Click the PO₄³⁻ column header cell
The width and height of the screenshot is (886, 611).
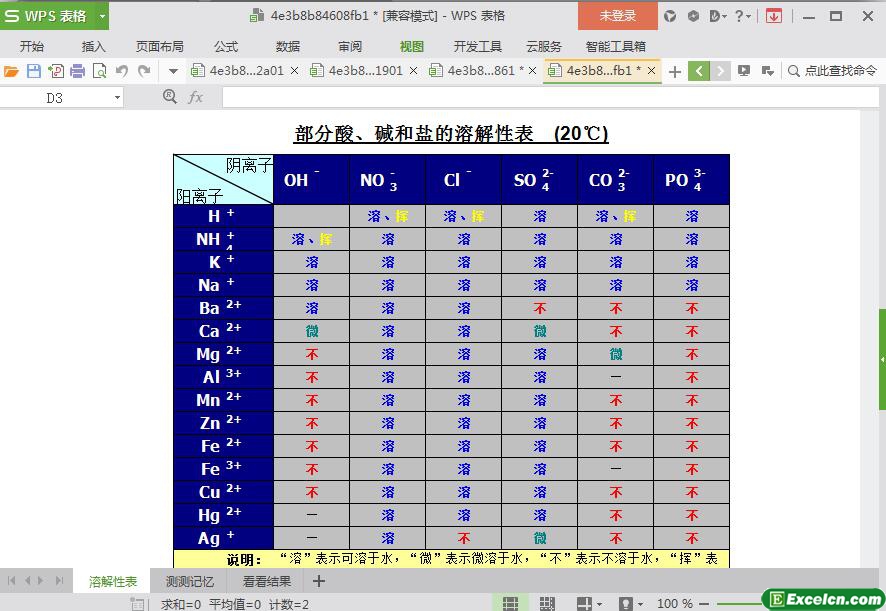[x=691, y=180]
